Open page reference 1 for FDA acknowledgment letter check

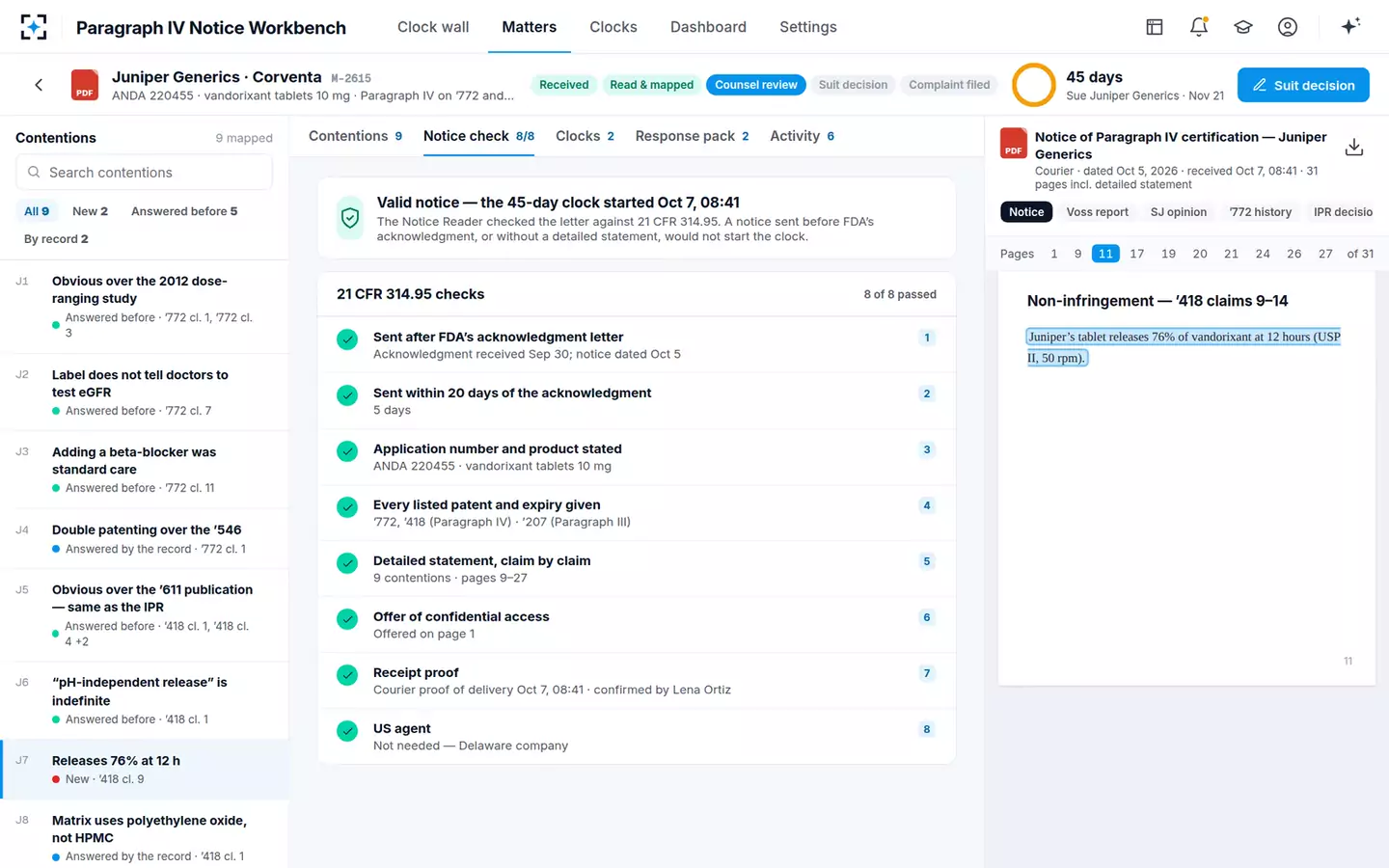[927, 338]
